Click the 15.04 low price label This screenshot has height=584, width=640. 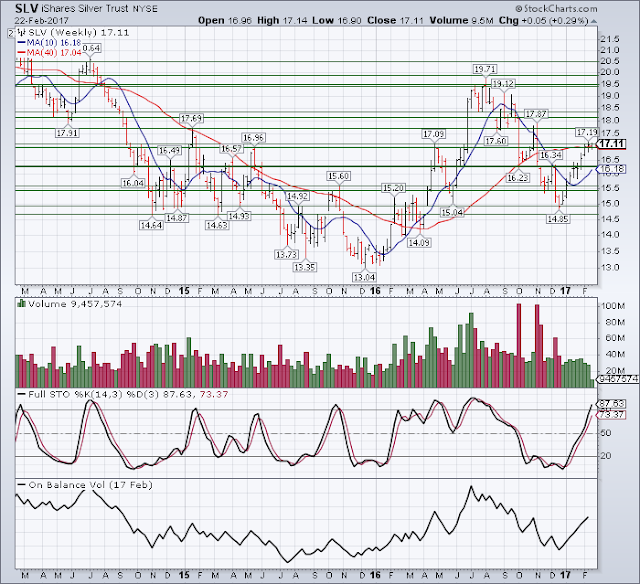[x=452, y=213]
